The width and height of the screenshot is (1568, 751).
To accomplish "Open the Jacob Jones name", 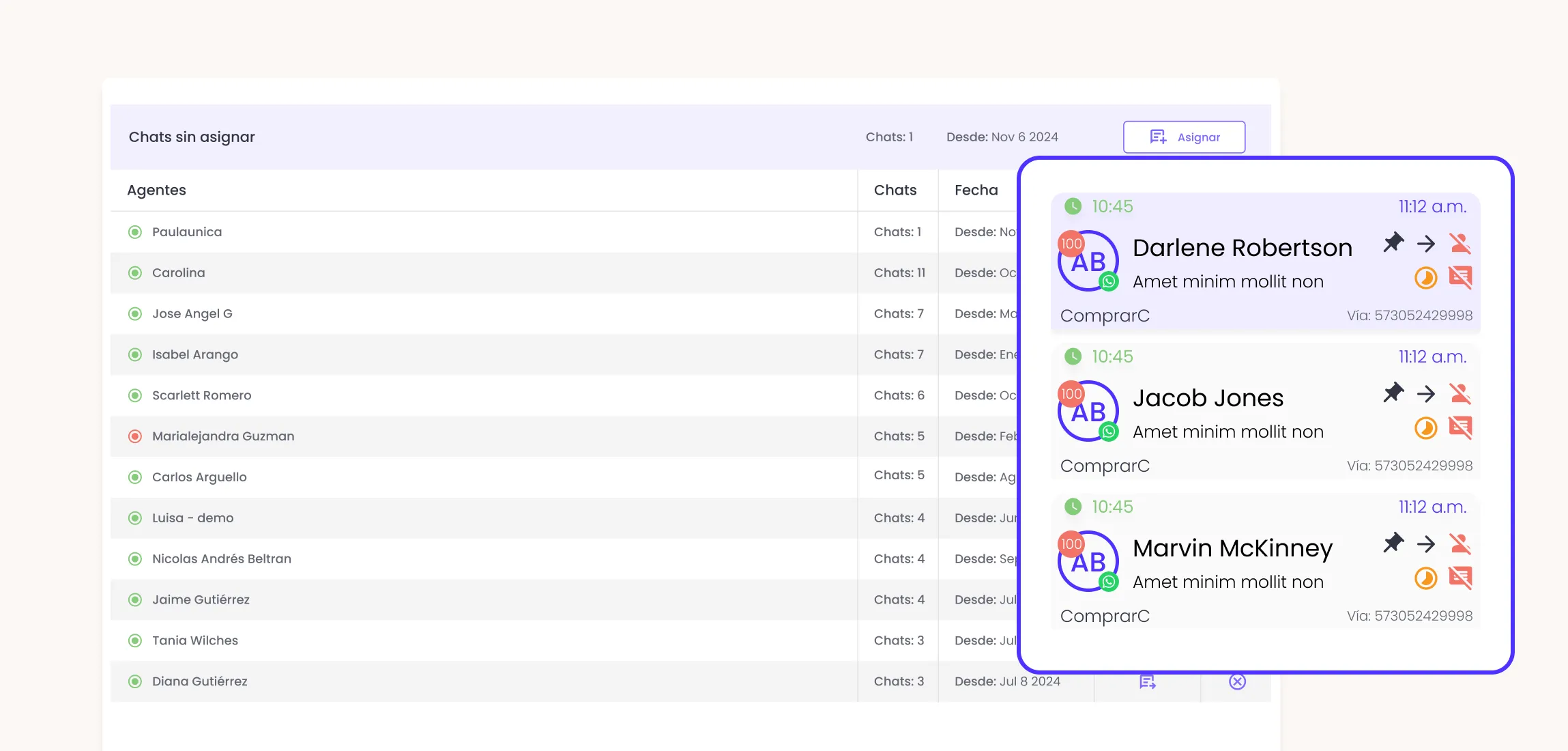I will 1208,398.
